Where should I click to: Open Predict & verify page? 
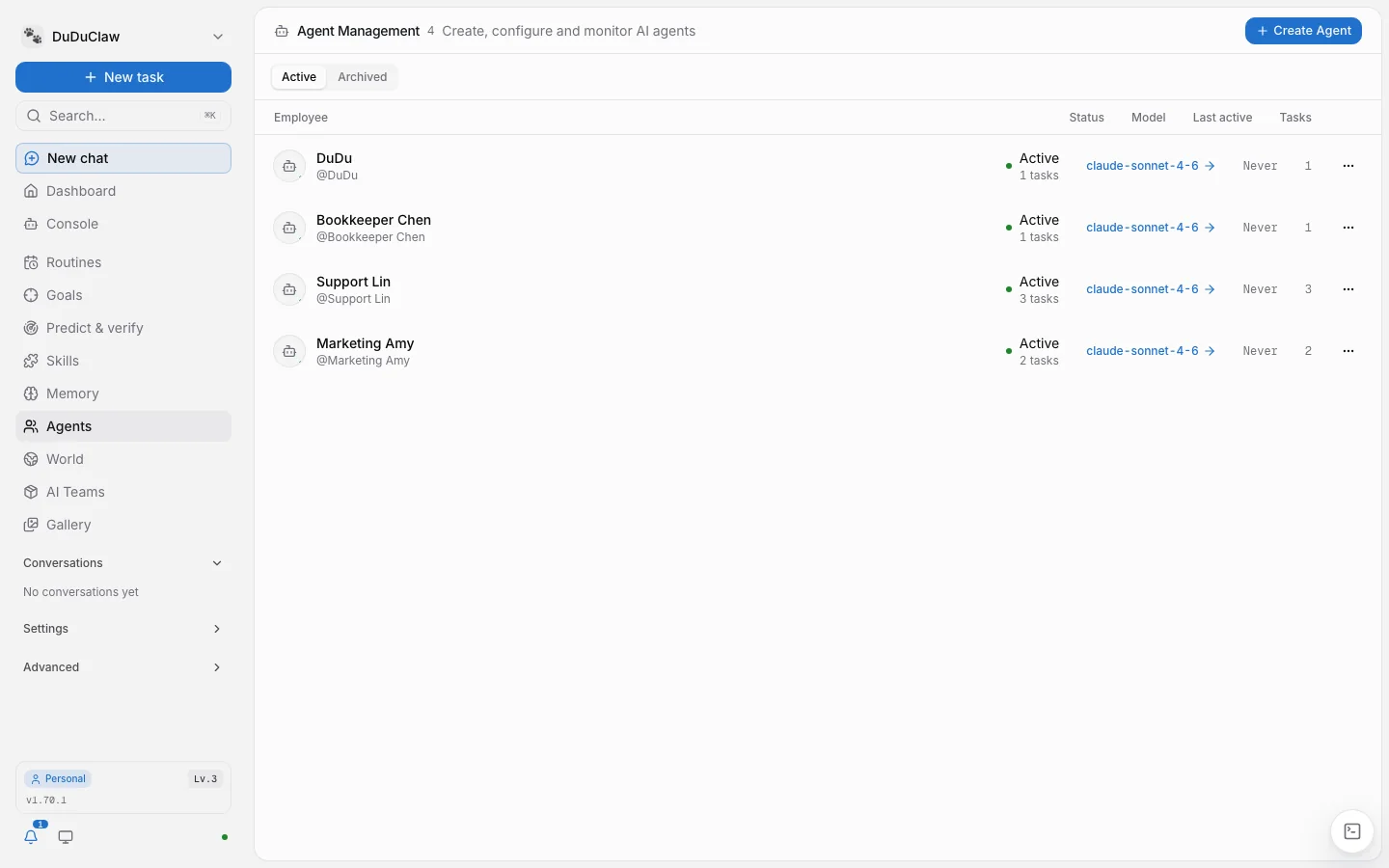point(123,328)
